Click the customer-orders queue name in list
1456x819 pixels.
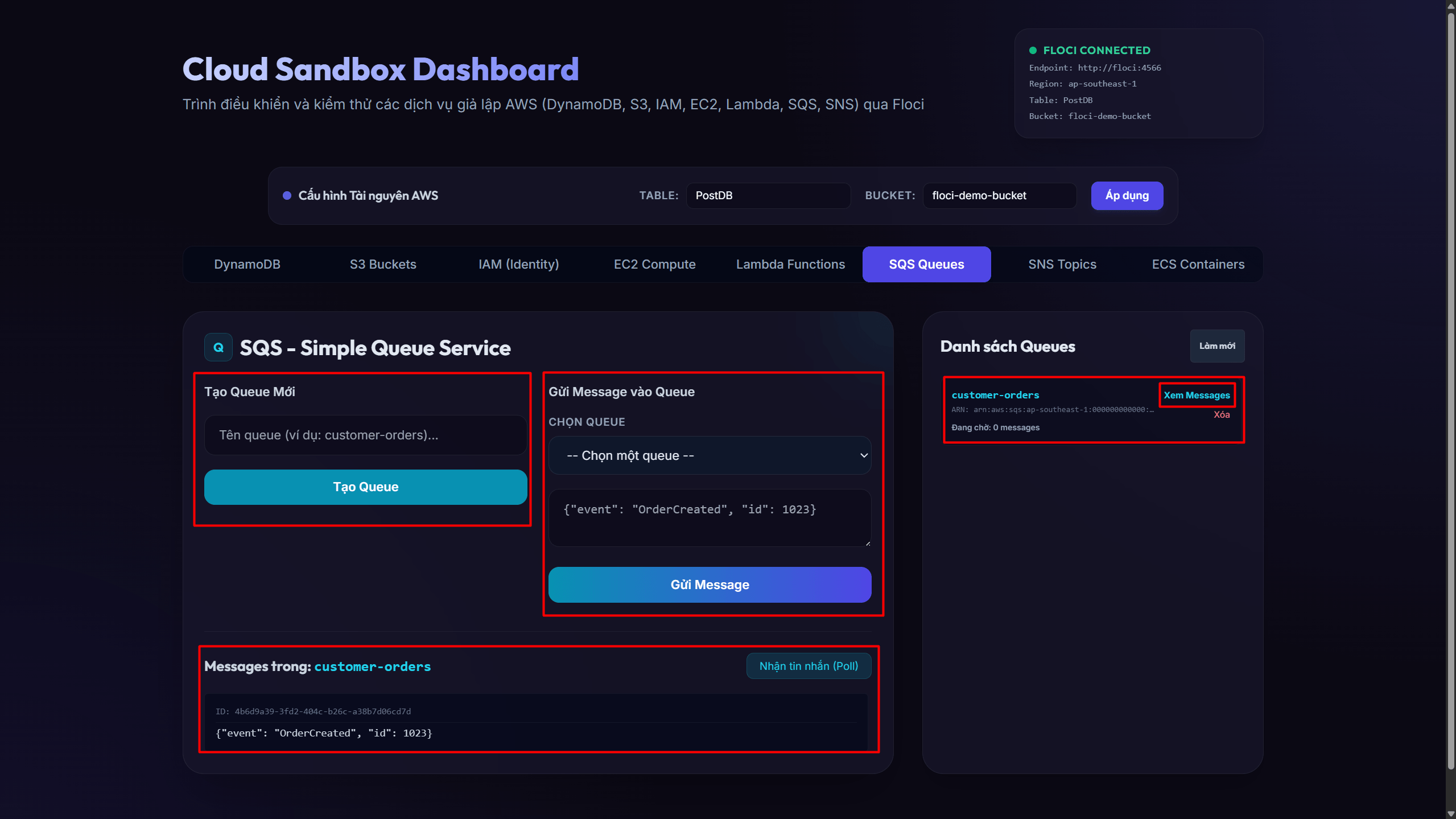(995, 395)
